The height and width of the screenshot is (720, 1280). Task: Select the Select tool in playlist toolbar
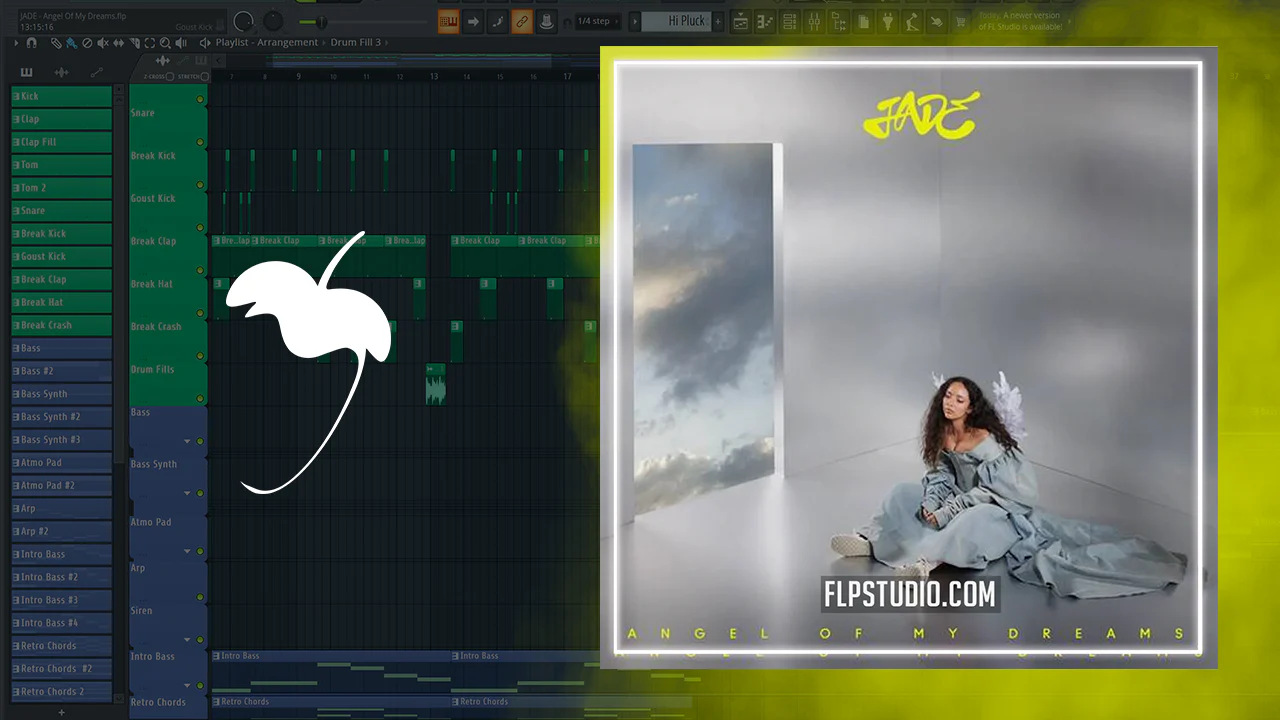pyautogui.click(x=150, y=43)
